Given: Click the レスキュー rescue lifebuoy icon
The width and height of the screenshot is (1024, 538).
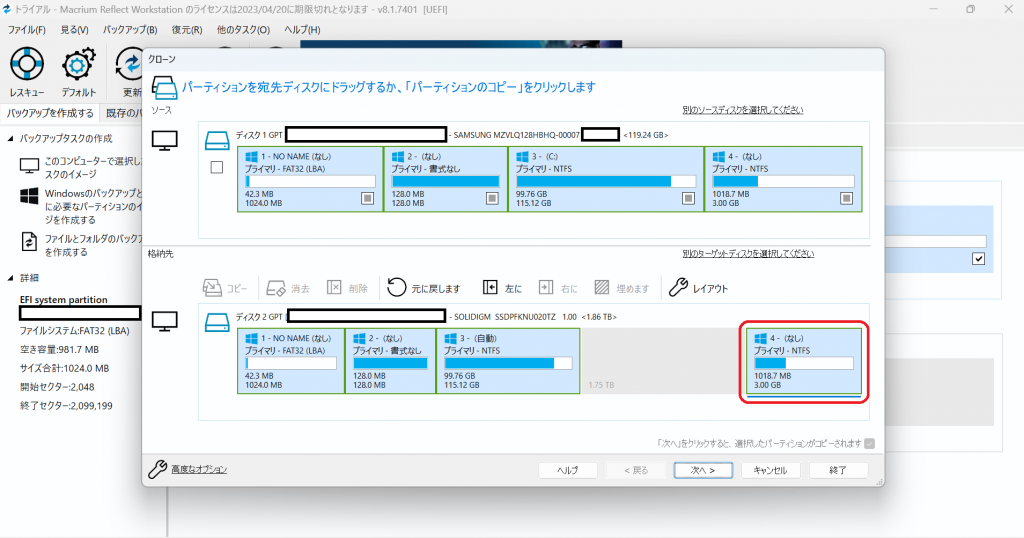Looking at the screenshot, I should pyautogui.click(x=27, y=64).
